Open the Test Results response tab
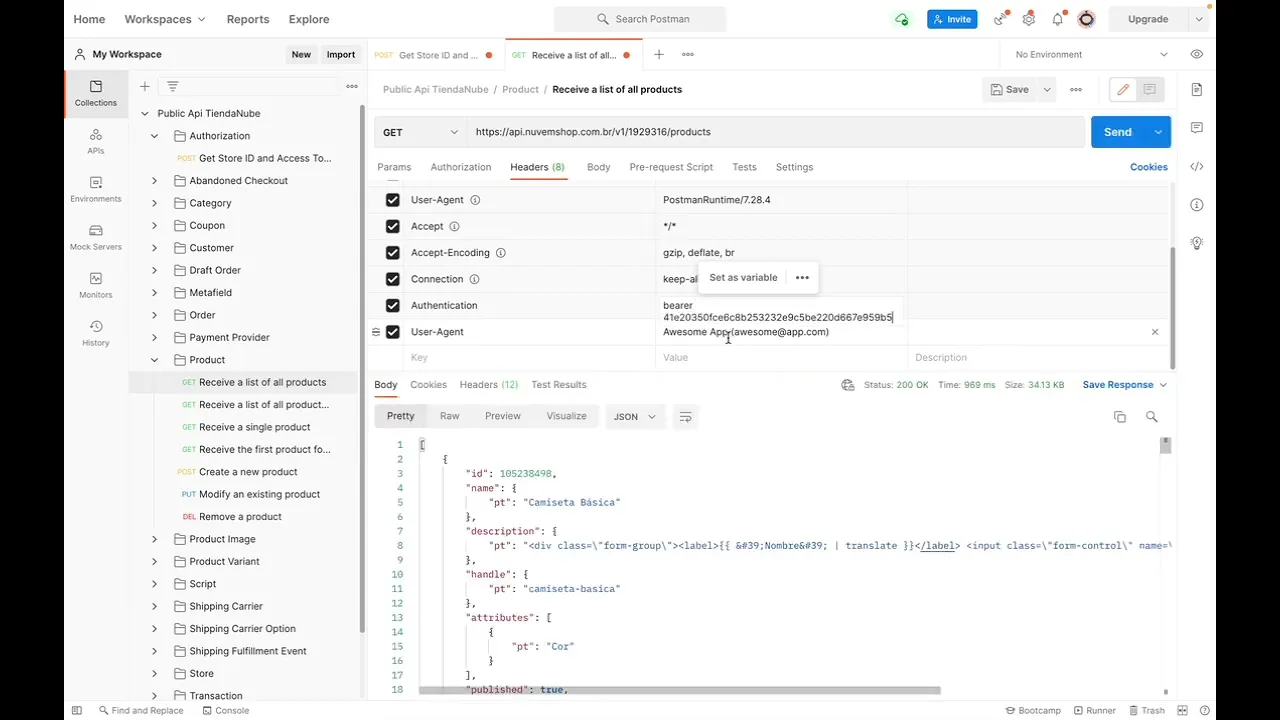Screen dimensions: 1280x720 [x=558, y=385]
